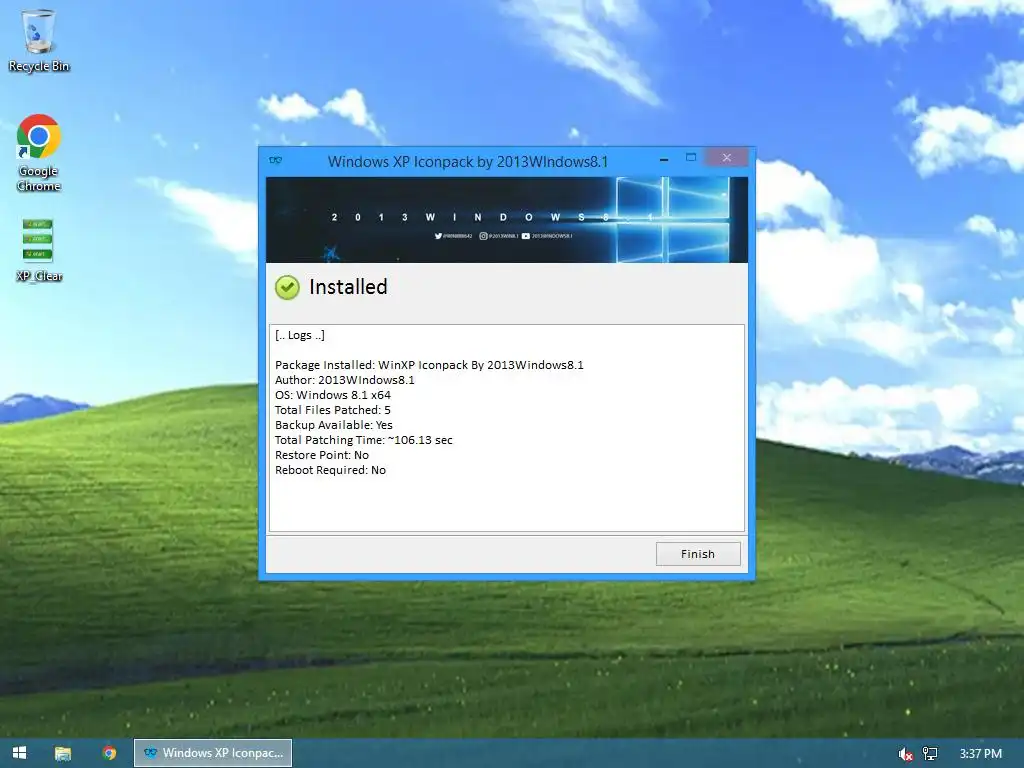Launch Chrome from the taskbar

click(x=109, y=753)
